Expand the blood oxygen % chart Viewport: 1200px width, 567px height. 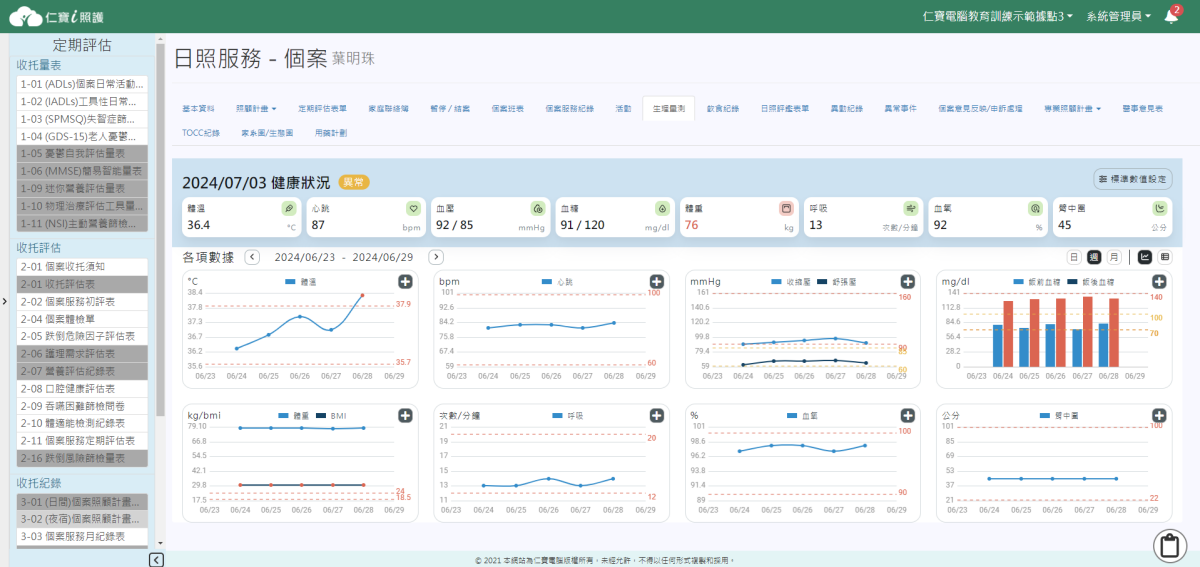(x=907, y=415)
